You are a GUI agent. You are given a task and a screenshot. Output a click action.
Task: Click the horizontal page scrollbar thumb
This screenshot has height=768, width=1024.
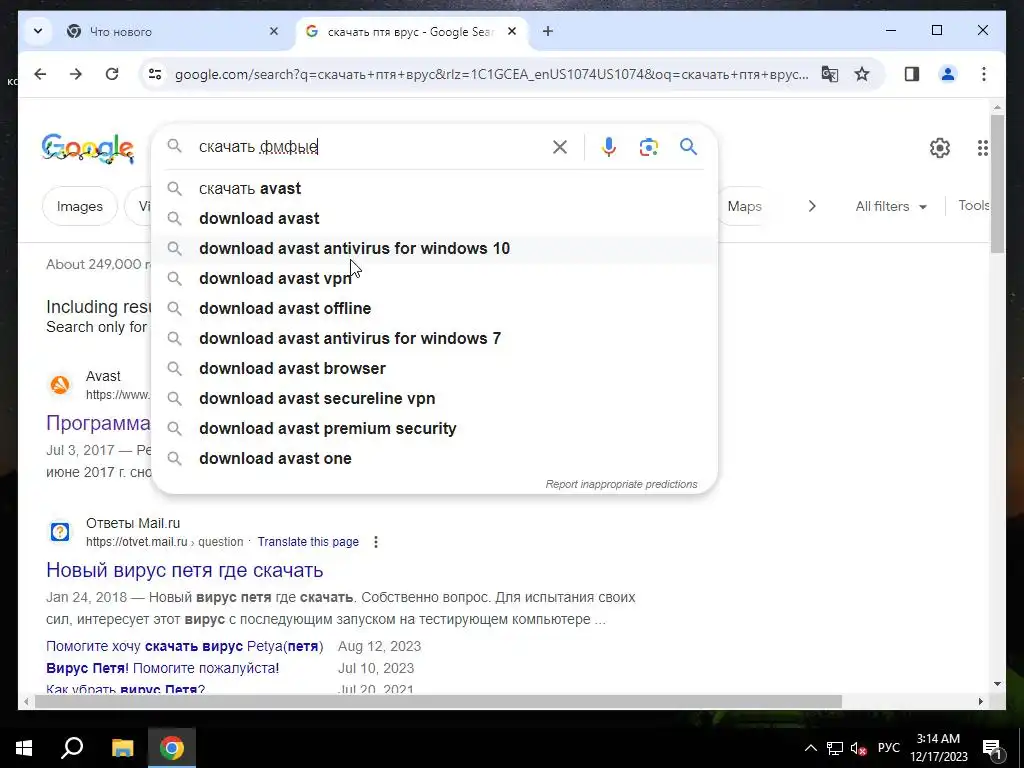click(438, 702)
